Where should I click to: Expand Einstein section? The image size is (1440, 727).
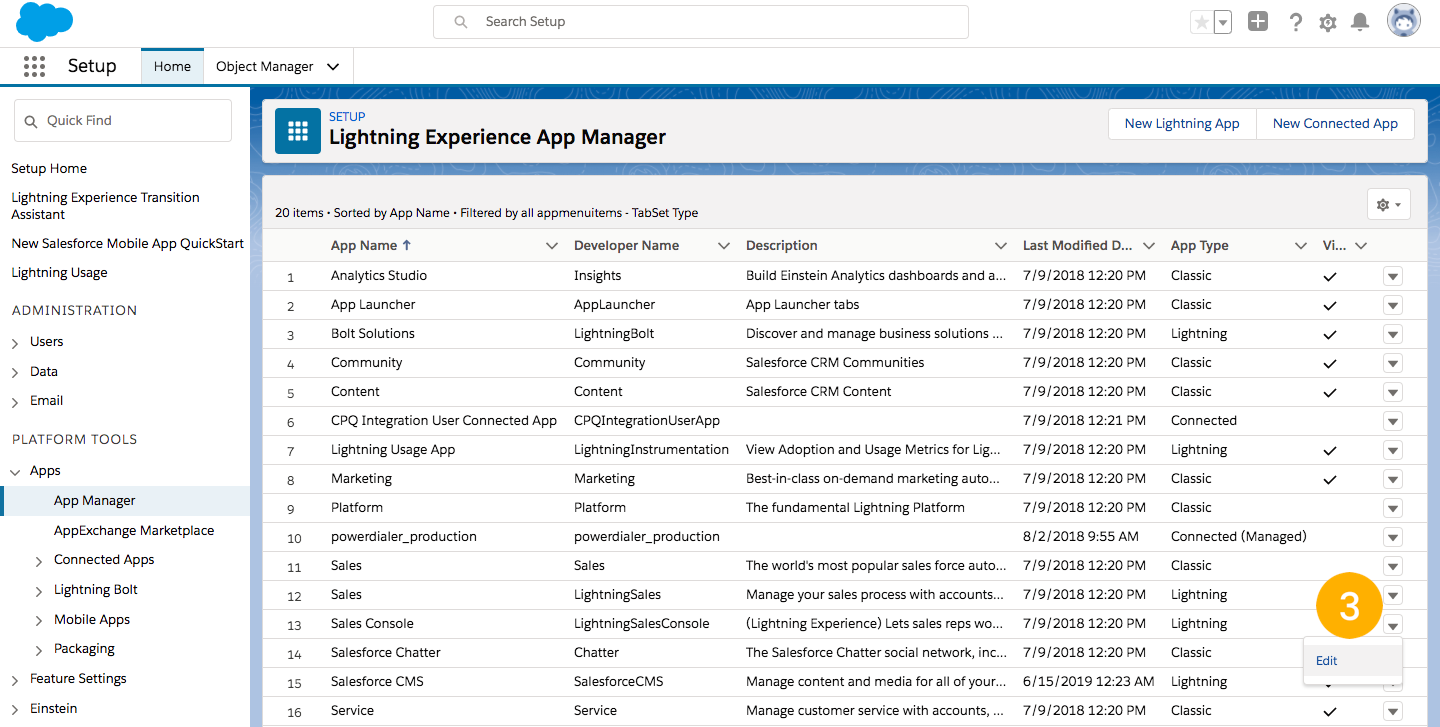[15, 710]
